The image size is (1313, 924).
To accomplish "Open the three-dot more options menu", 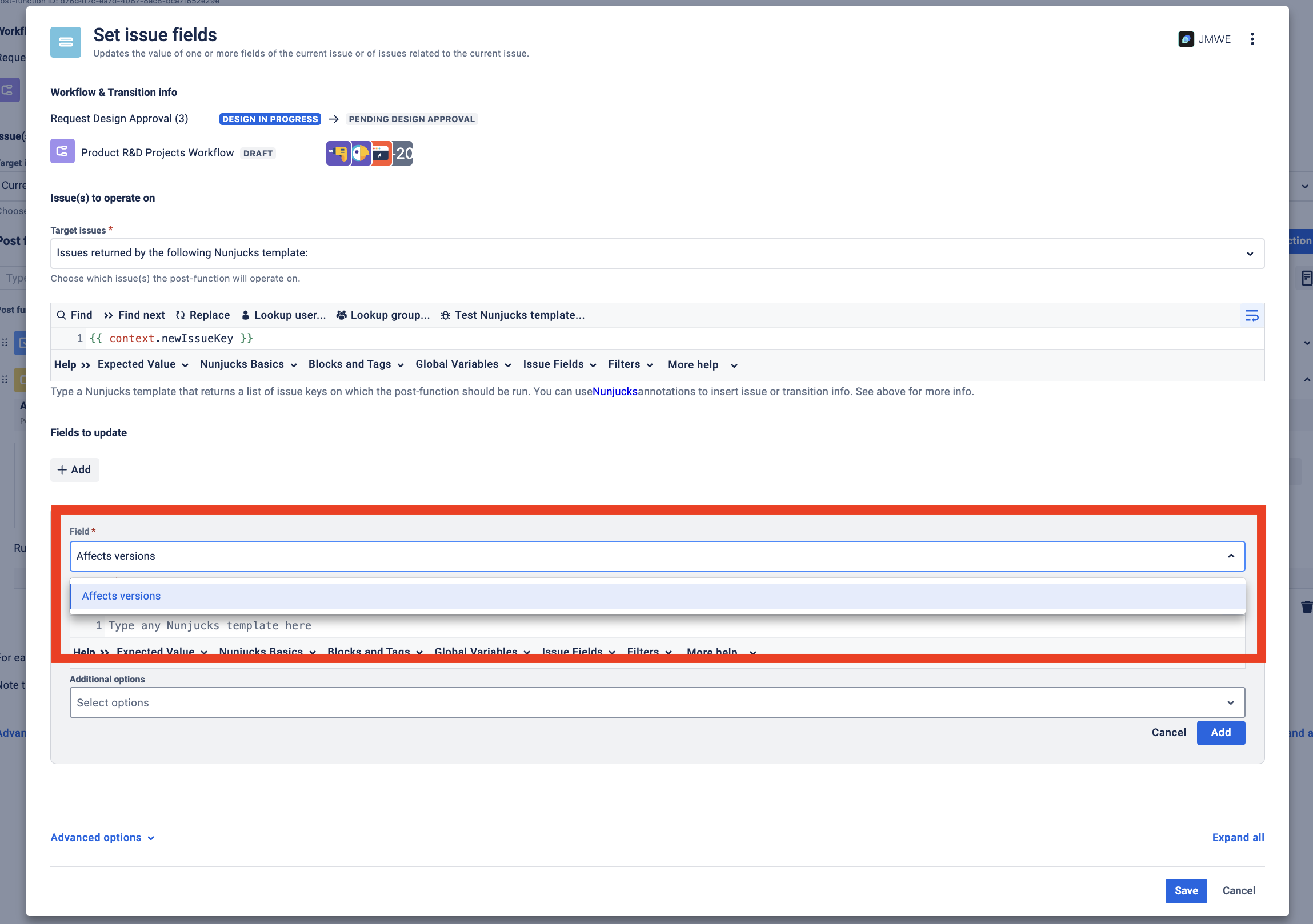I will [x=1252, y=39].
